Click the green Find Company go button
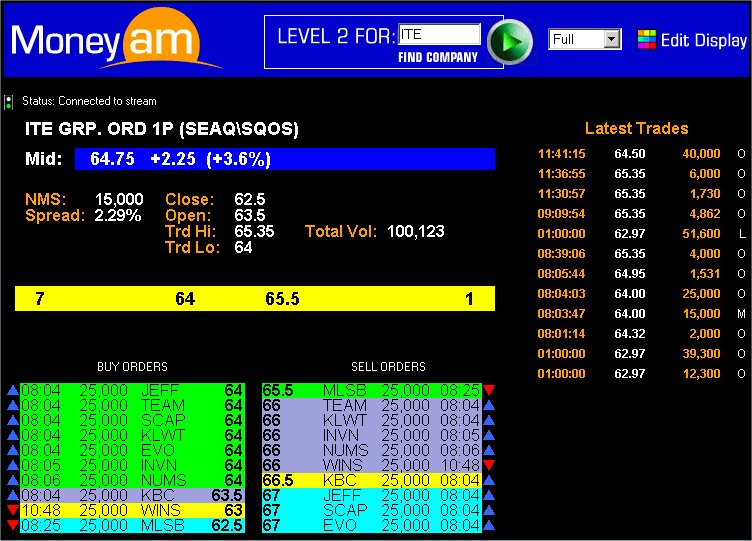The image size is (752, 541). (516, 41)
